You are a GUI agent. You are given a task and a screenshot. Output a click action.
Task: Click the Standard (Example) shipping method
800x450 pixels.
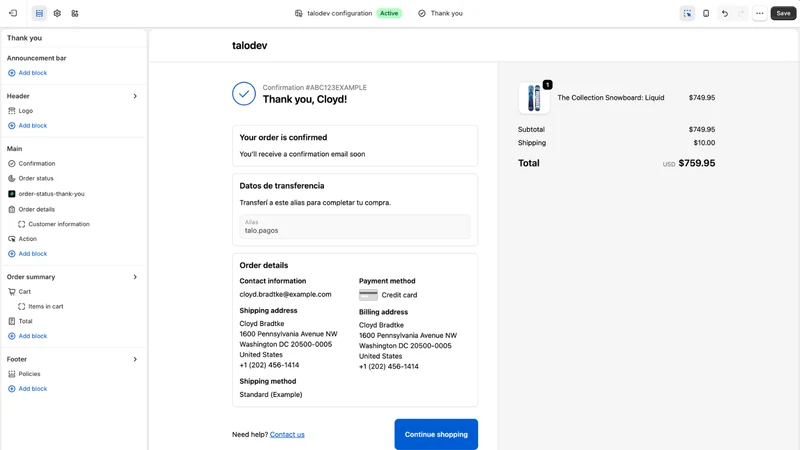[x=271, y=394]
